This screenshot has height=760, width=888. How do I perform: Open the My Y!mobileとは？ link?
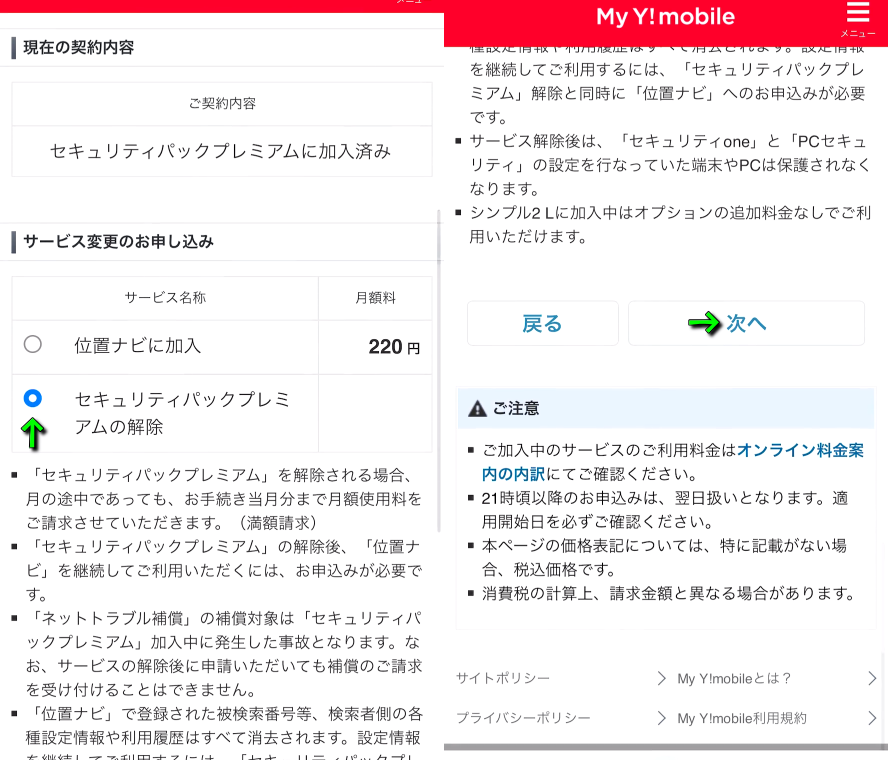pyautogui.click(x=734, y=678)
